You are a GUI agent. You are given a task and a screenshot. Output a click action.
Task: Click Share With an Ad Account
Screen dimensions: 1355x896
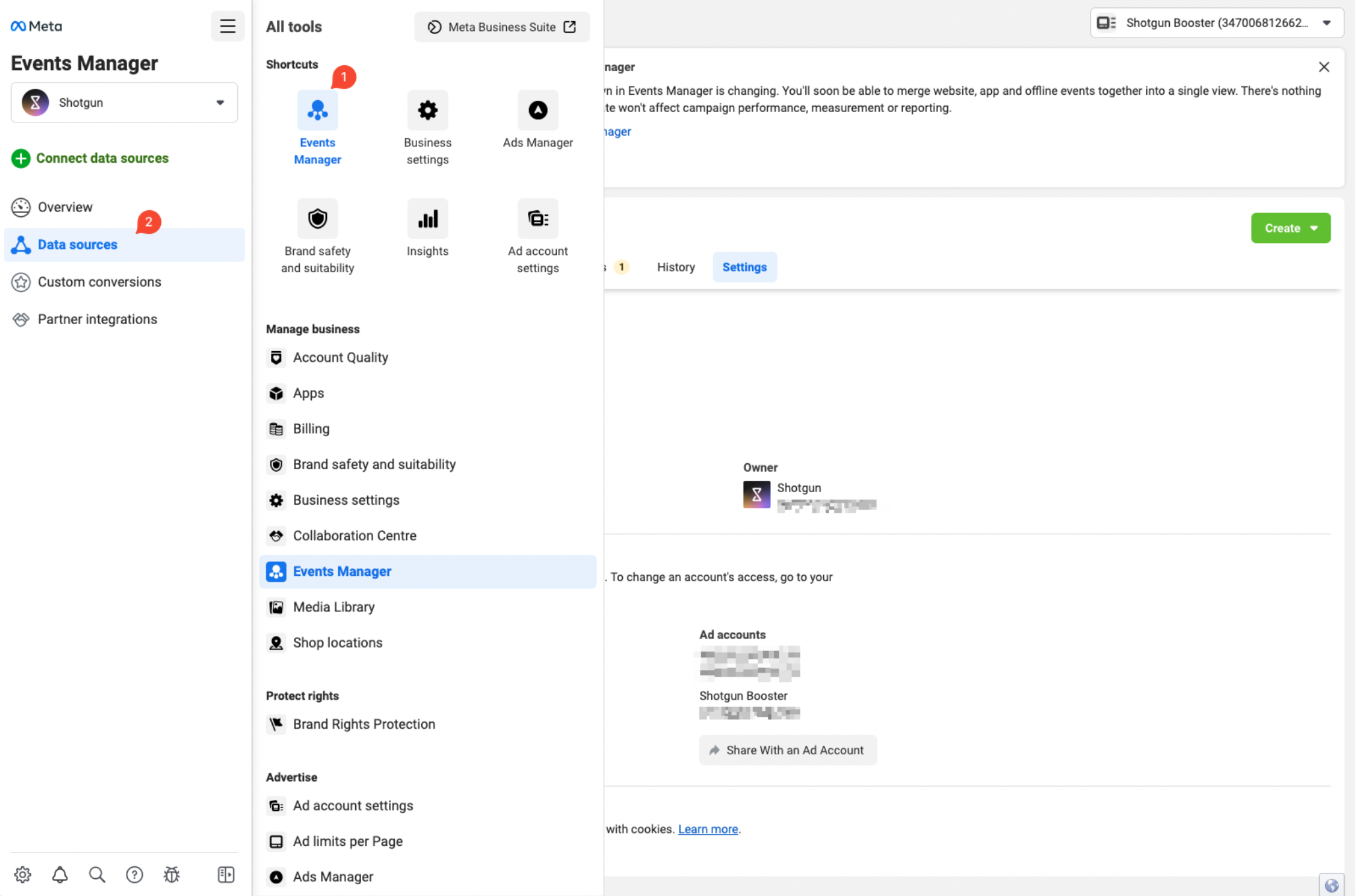(x=788, y=750)
